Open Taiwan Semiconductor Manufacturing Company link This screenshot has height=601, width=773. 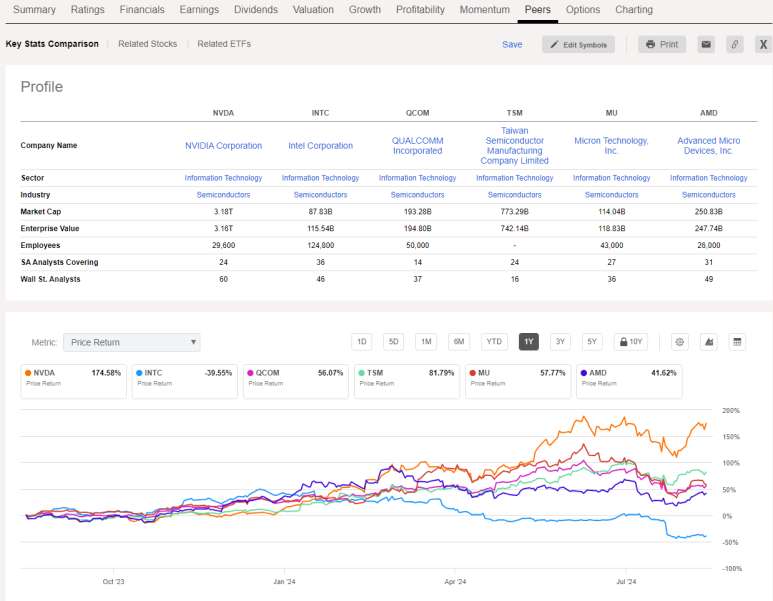tap(514, 145)
